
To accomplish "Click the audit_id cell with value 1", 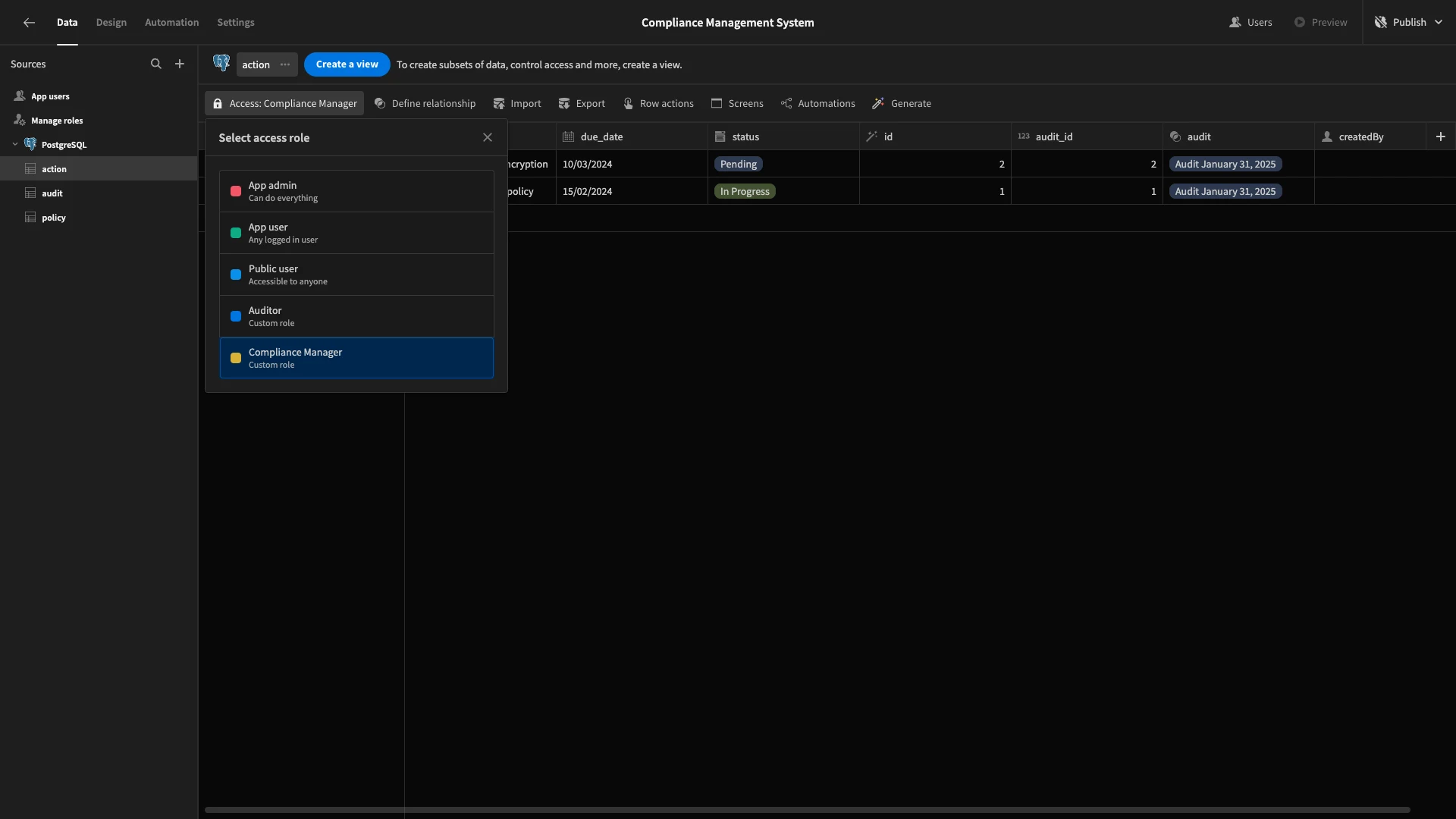I will click(1087, 191).
